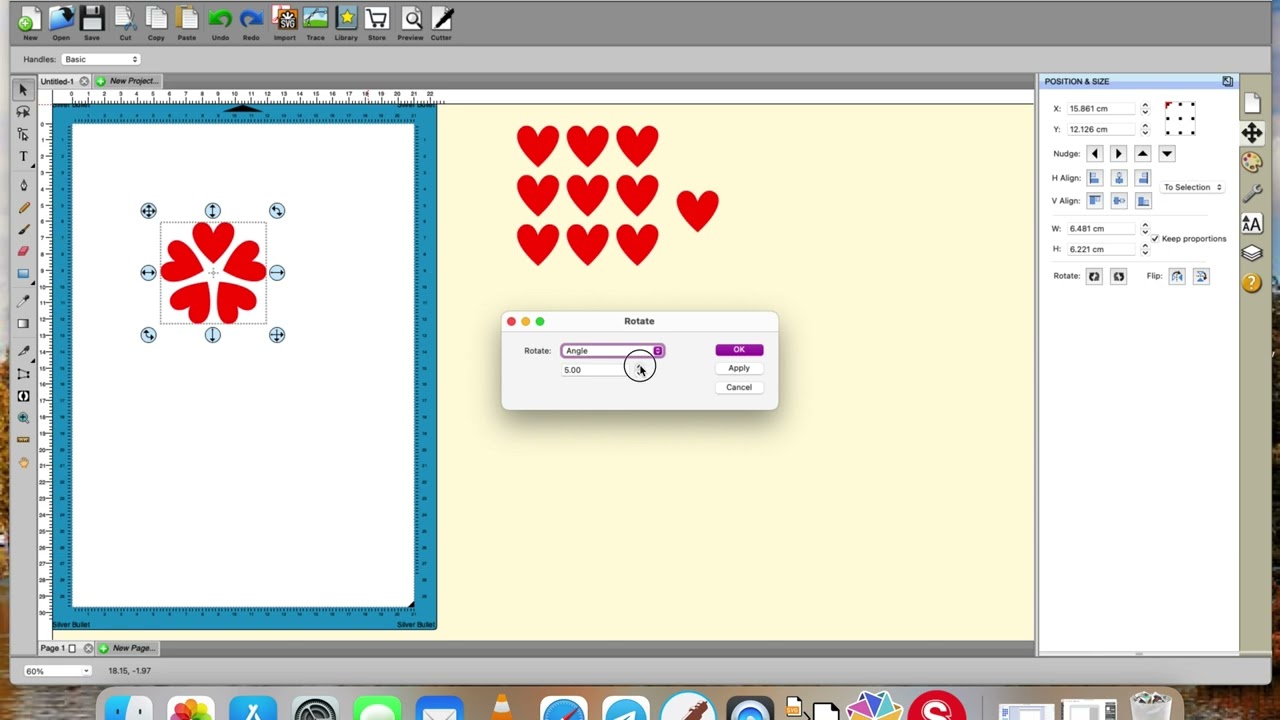Open the Layers panel icon
The width and height of the screenshot is (1280, 720).
1252,253
